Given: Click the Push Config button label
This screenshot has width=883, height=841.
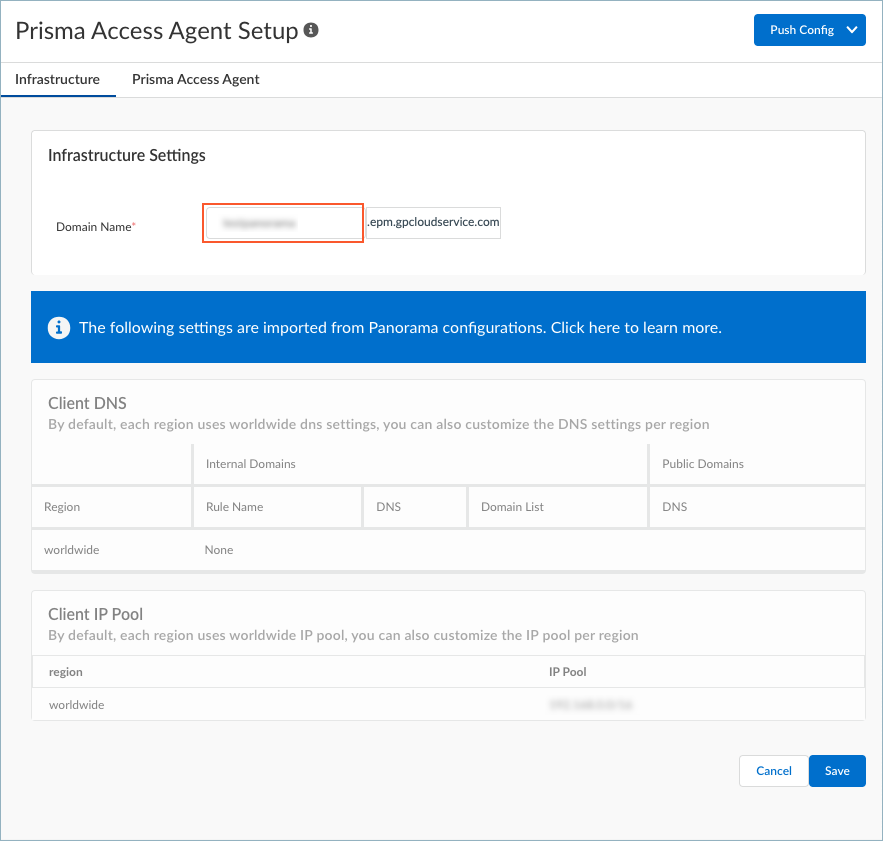Looking at the screenshot, I should (x=801, y=30).
